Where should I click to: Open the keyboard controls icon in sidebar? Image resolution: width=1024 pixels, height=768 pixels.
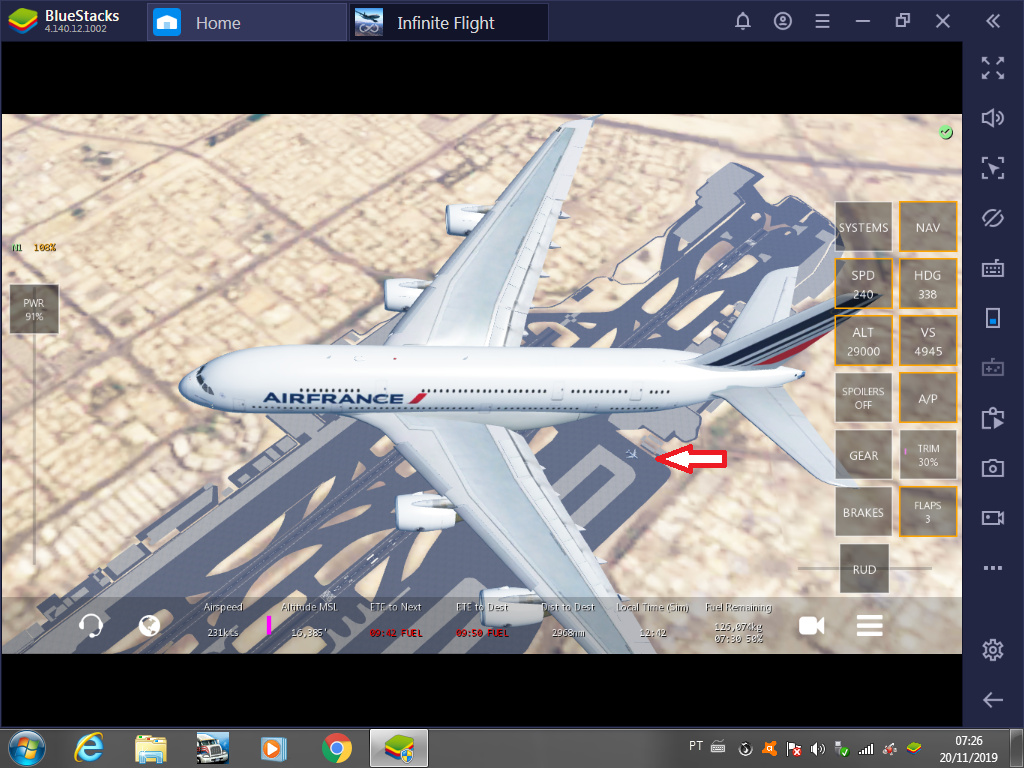(x=993, y=268)
